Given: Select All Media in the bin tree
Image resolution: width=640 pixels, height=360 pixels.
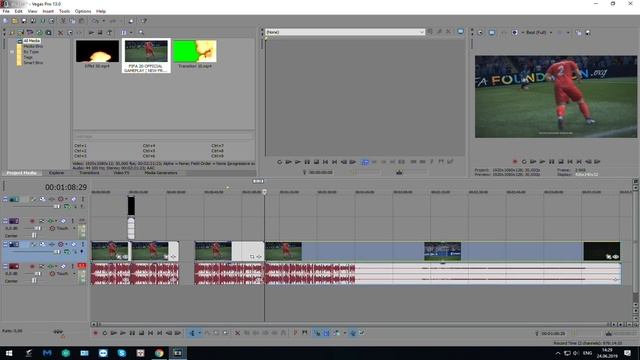Looking at the screenshot, I should 31,41.
